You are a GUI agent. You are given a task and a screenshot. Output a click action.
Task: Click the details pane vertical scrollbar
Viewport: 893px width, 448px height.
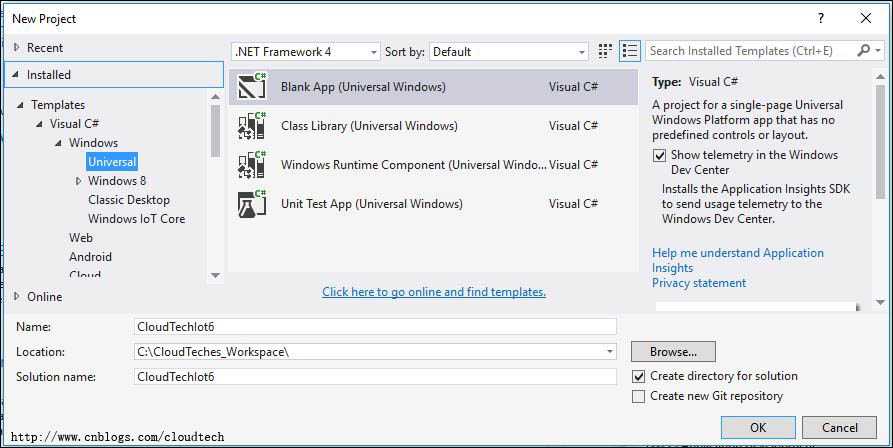tap(881, 141)
